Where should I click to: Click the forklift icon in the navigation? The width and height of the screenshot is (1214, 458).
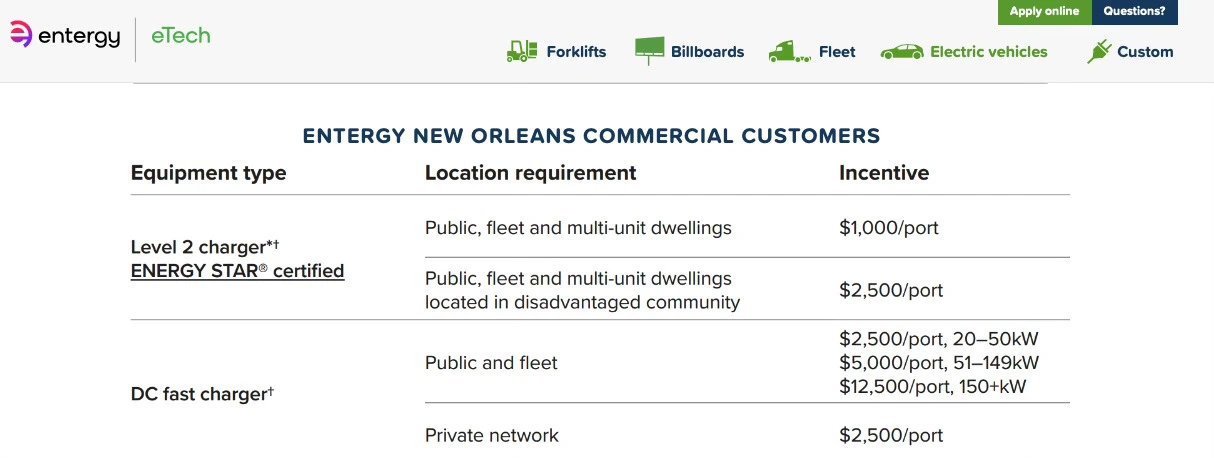[x=522, y=51]
